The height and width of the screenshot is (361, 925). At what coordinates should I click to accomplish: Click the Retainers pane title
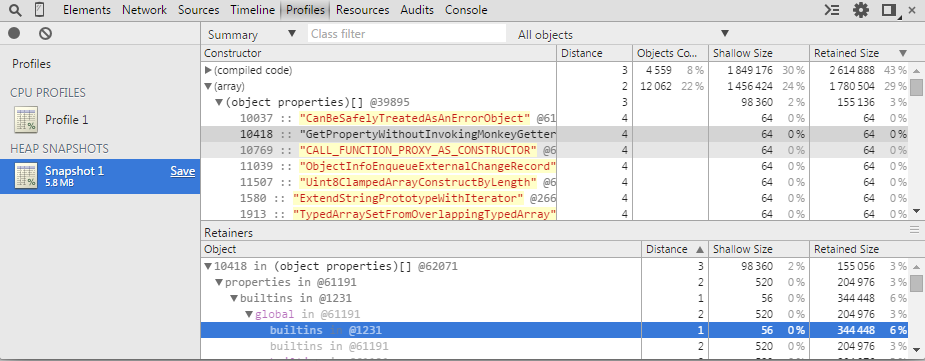[228, 233]
